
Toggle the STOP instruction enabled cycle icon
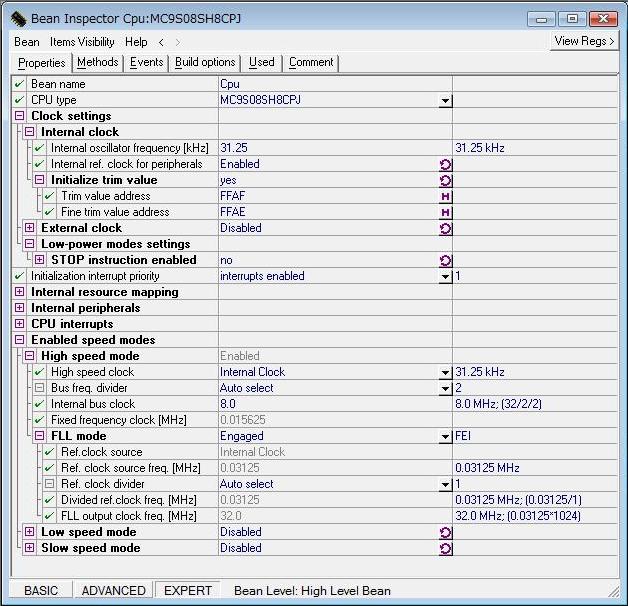pos(445,261)
